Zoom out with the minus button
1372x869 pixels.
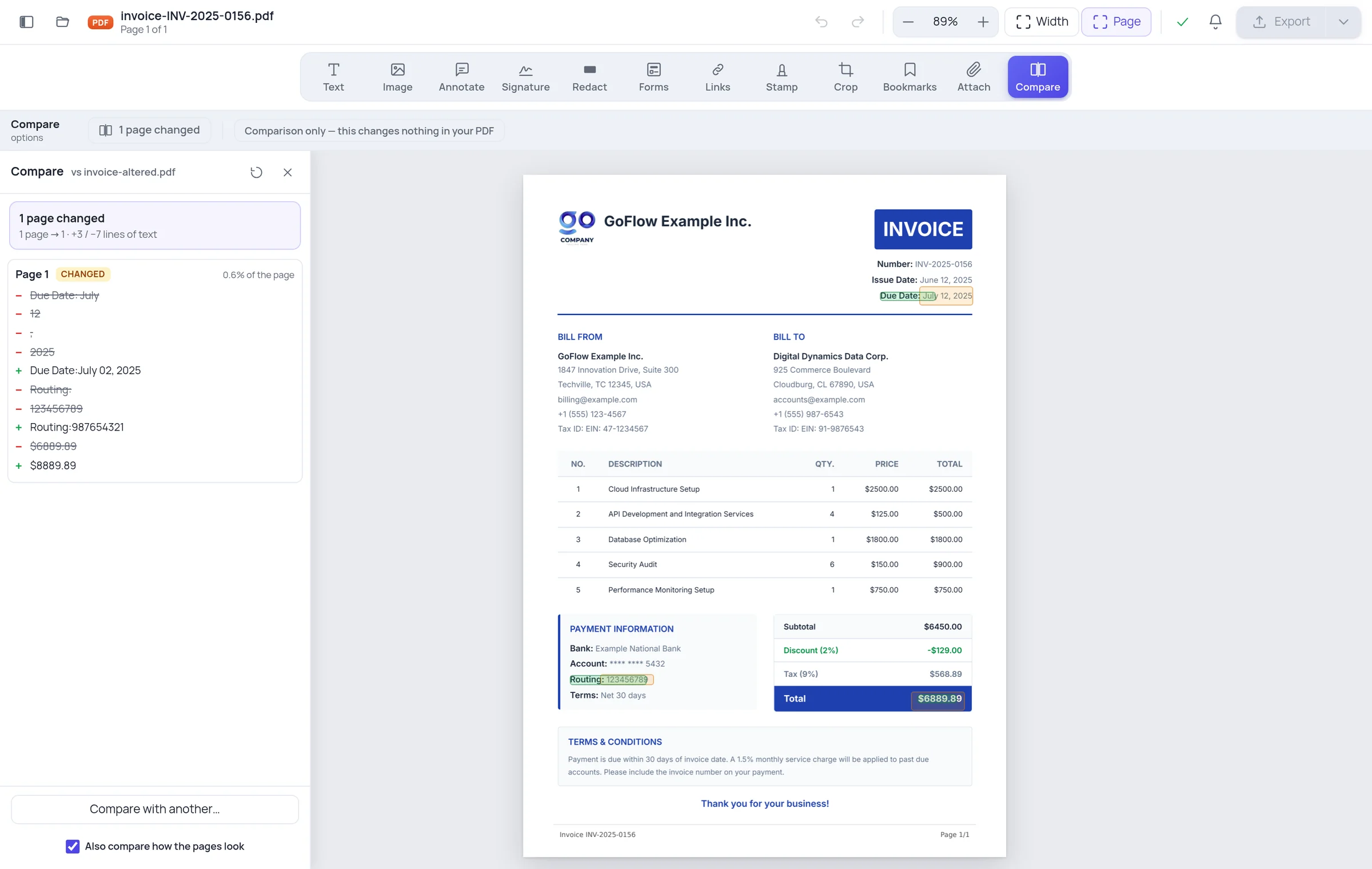pos(908,22)
